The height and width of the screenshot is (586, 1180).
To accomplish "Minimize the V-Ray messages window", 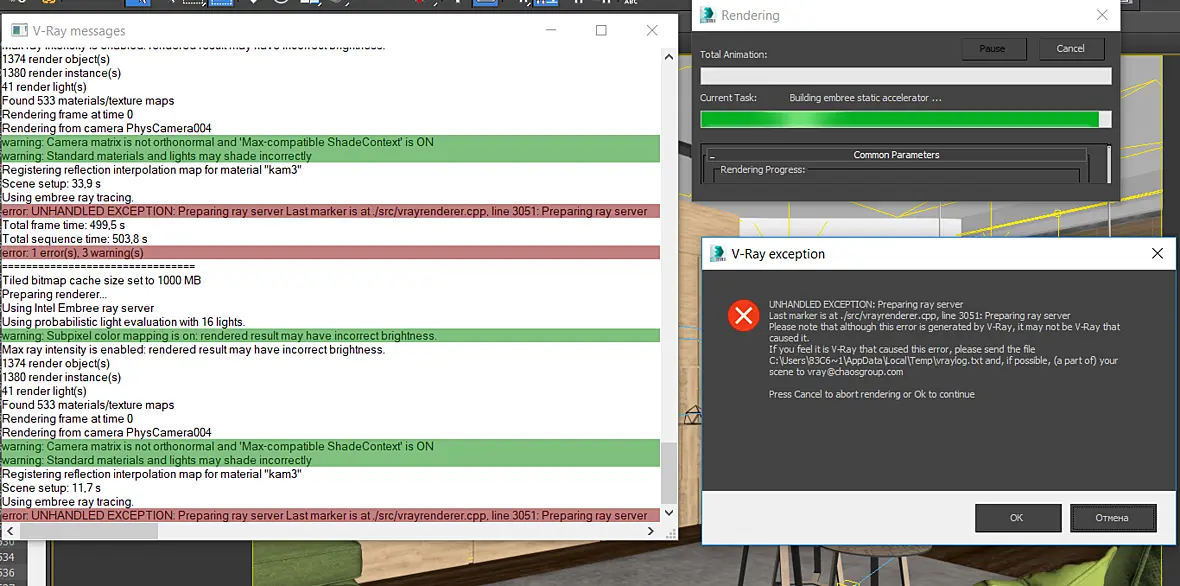I will click(x=550, y=30).
